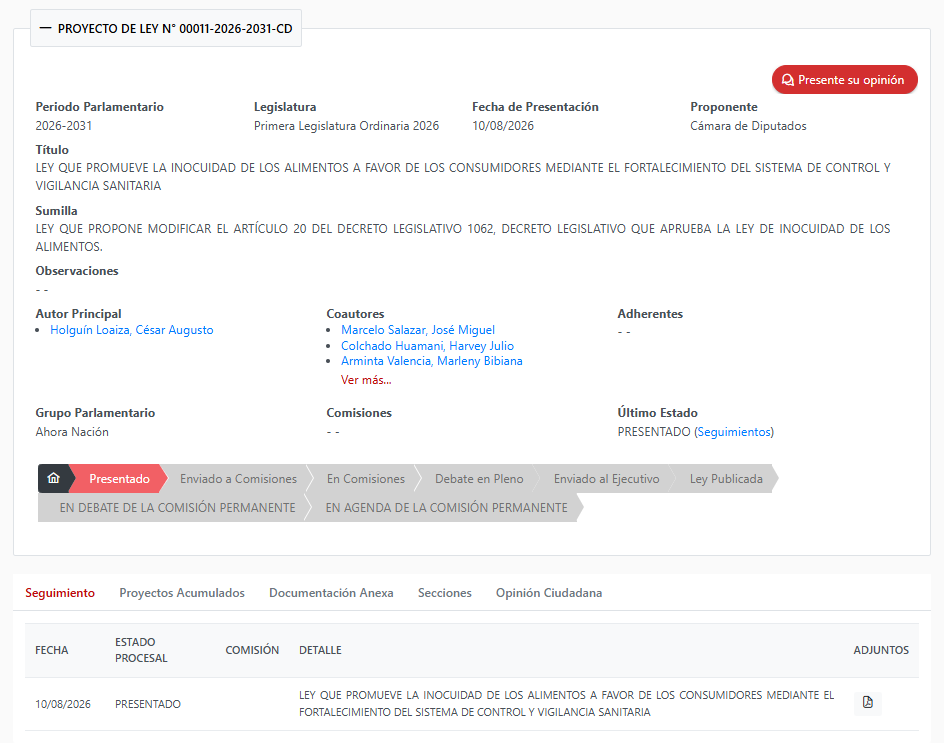Collapse the Proyecto de Ley 00011-2026-2031-CD panel
The height and width of the screenshot is (743, 944).
tap(166, 28)
